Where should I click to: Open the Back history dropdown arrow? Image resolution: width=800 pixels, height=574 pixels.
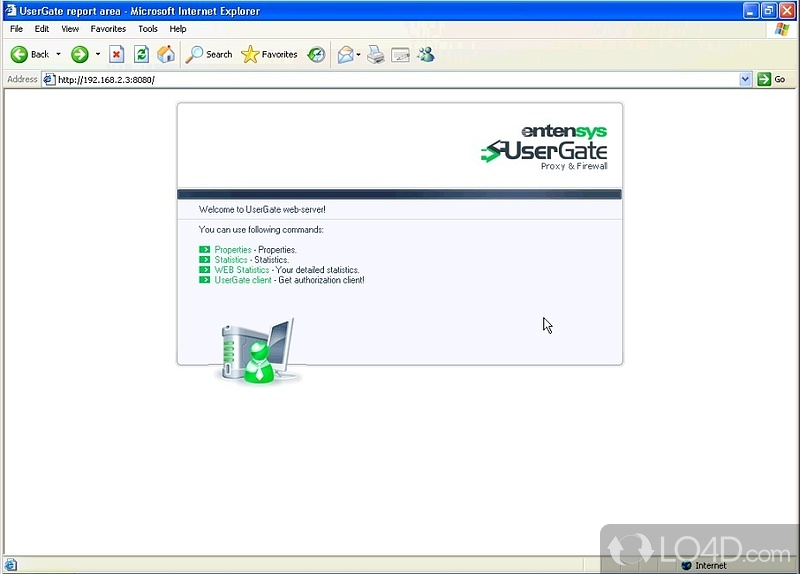(x=58, y=54)
